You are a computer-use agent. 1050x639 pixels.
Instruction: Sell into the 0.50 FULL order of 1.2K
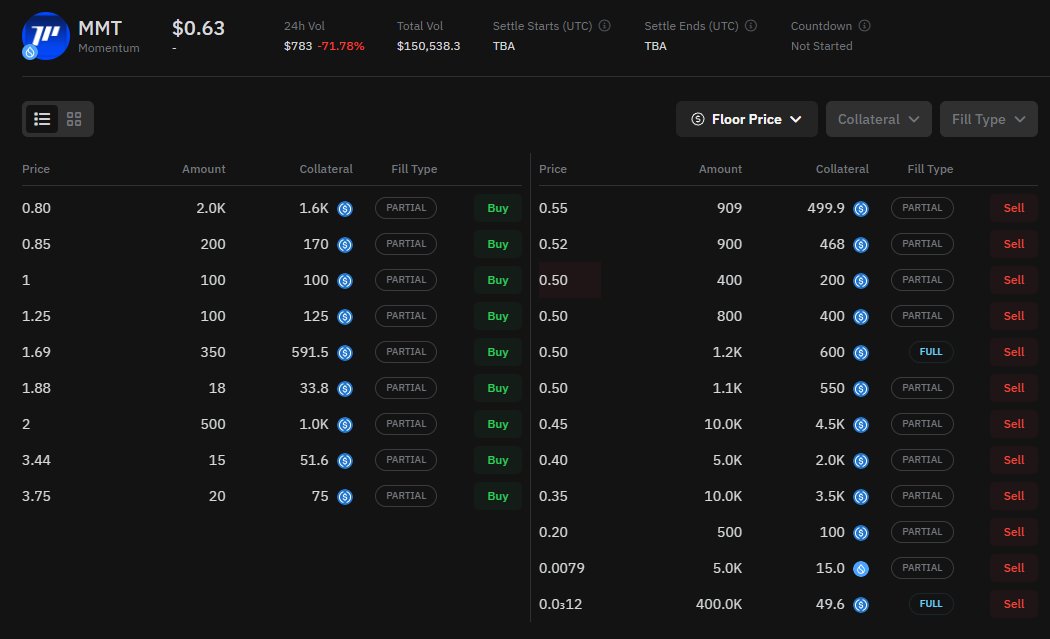[1014, 352]
